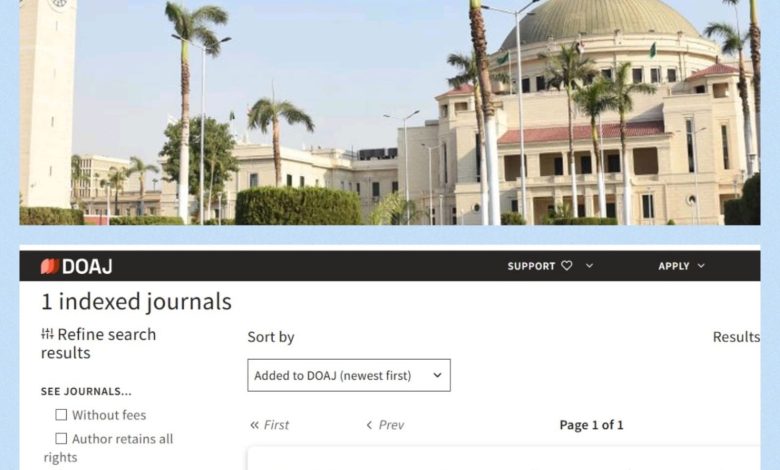Viewport: 780px width, 470px height.
Task: Open the Support menu item
Action: click(531, 266)
